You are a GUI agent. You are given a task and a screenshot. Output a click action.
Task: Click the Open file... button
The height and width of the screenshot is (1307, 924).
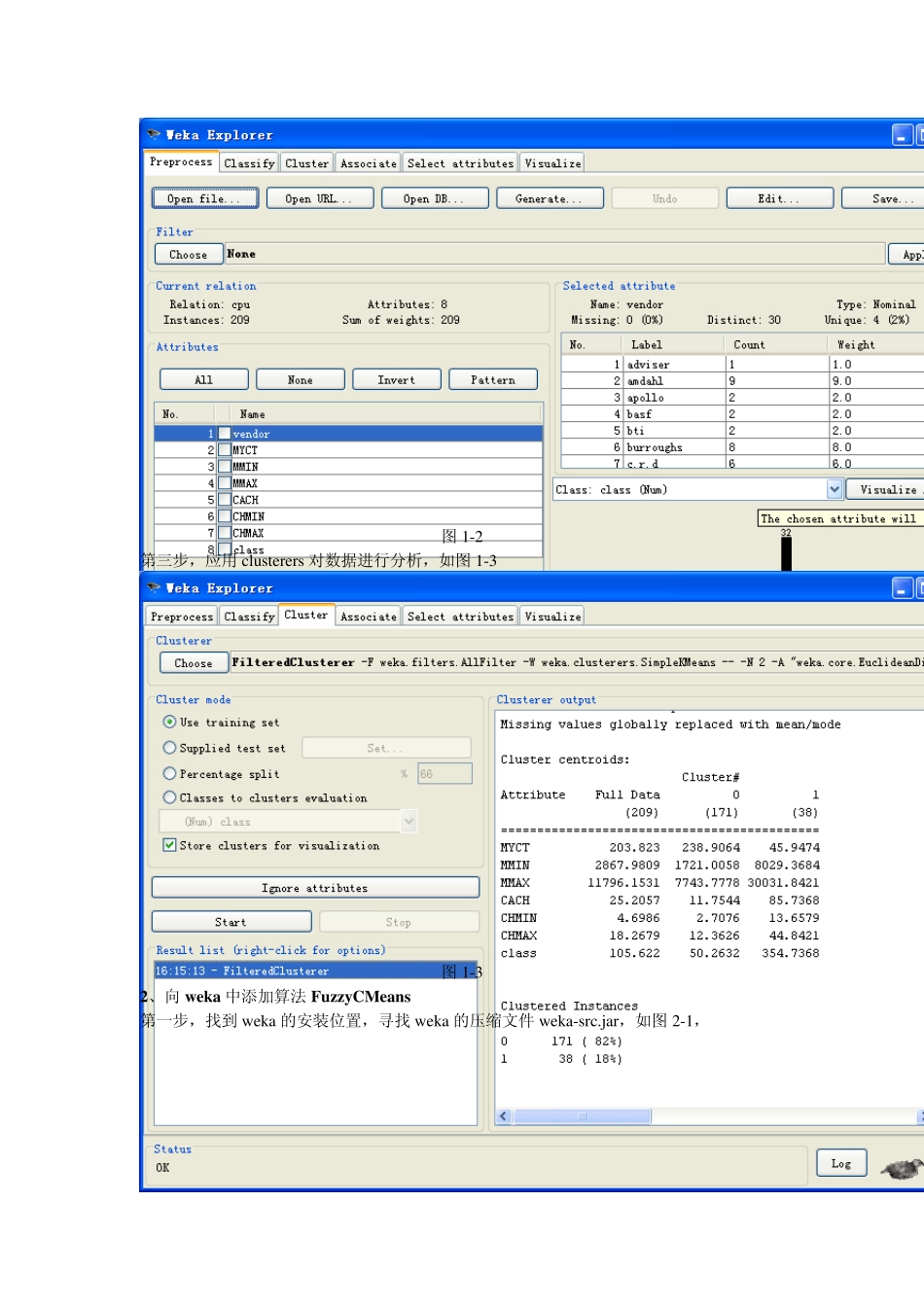(x=205, y=198)
